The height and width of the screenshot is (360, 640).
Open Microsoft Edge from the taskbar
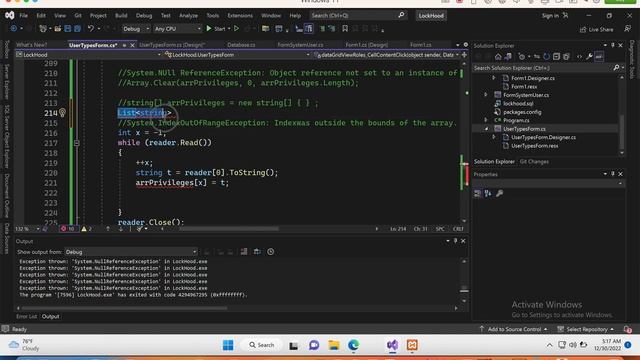click(x=353, y=345)
